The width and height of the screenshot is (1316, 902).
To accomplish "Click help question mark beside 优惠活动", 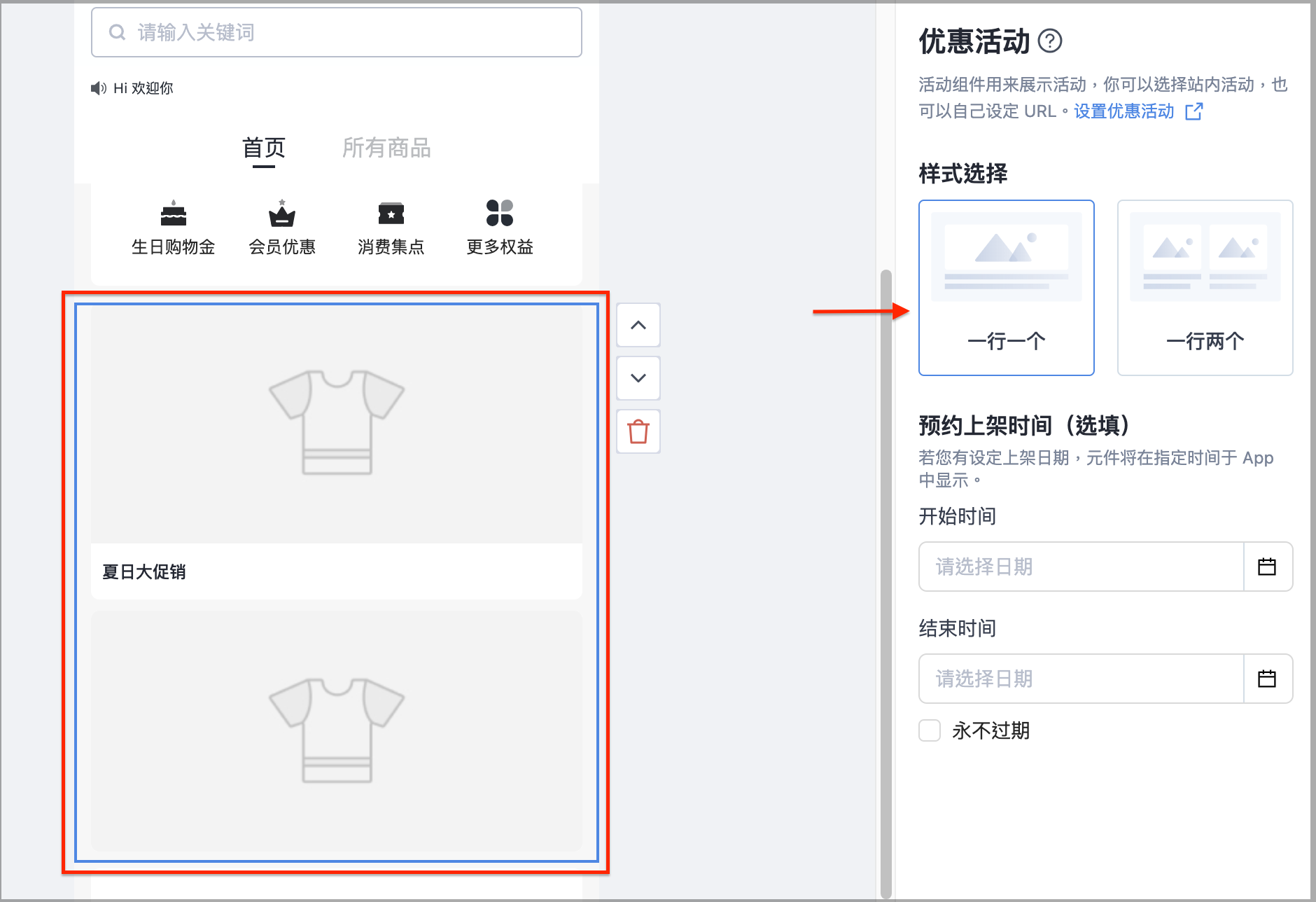I will [1050, 41].
